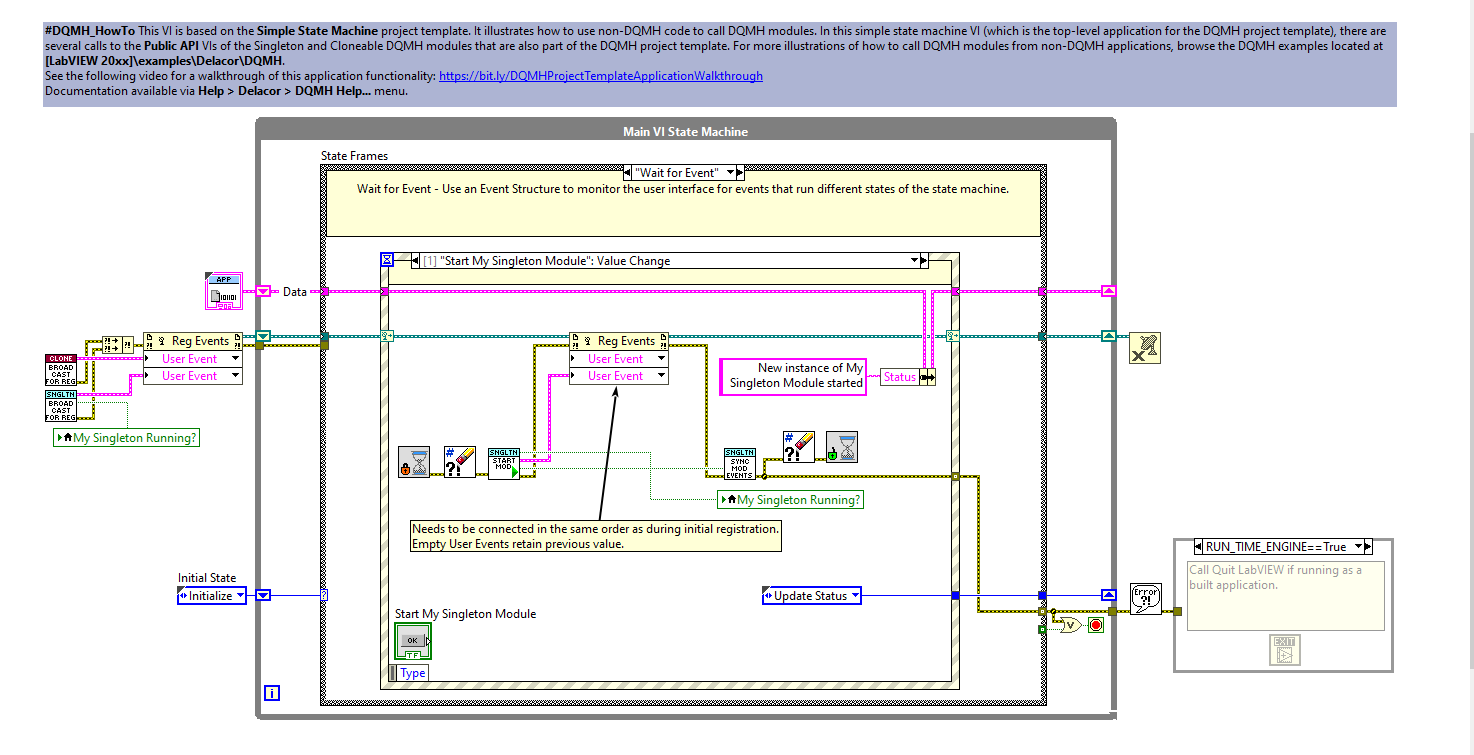
Task: Open the RUN_TIME_ENGINE==True condition dropdown
Action: 1357,547
